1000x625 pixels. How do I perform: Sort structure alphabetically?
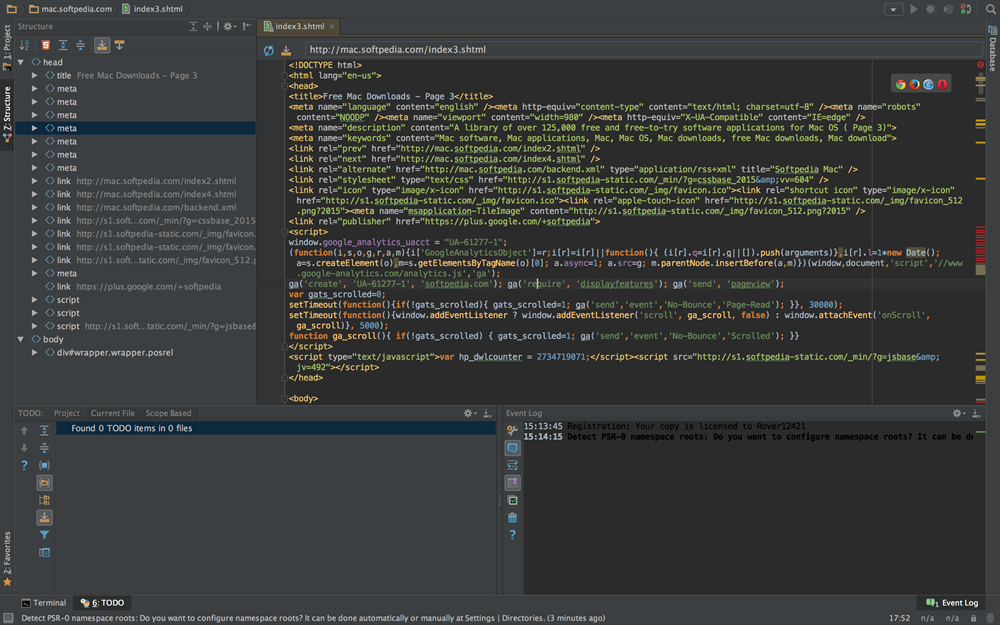point(24,45)
